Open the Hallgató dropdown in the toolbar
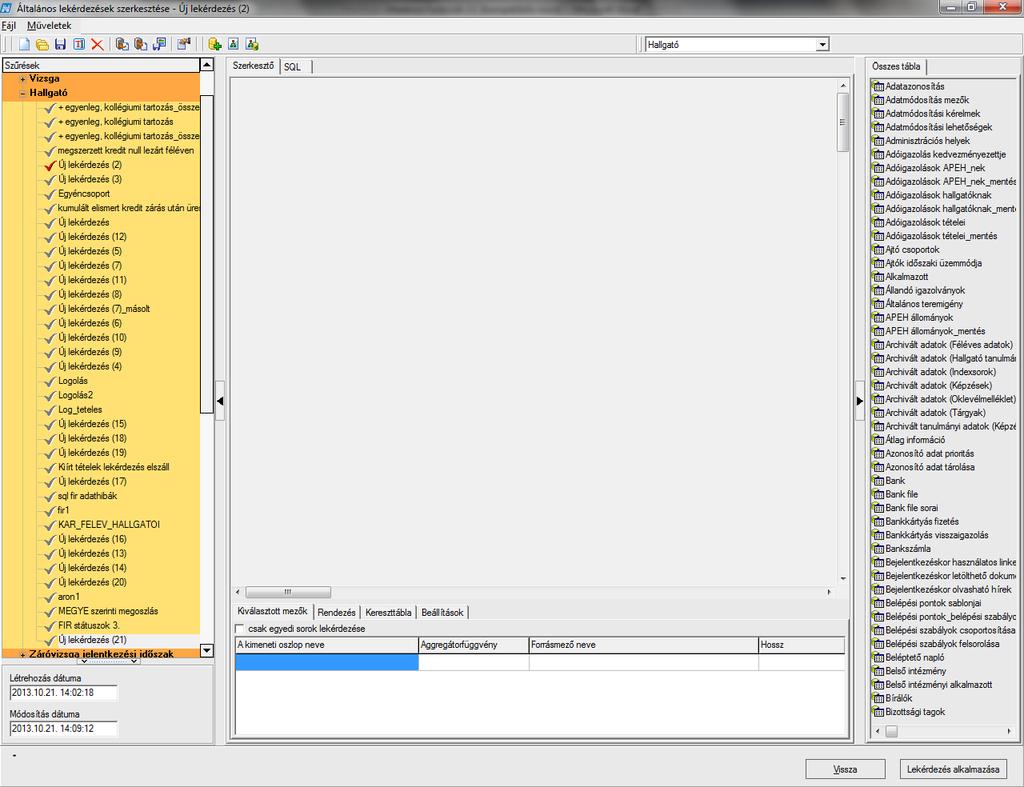This screenshot has height=787, width=1024. click(x=822, y=44)
